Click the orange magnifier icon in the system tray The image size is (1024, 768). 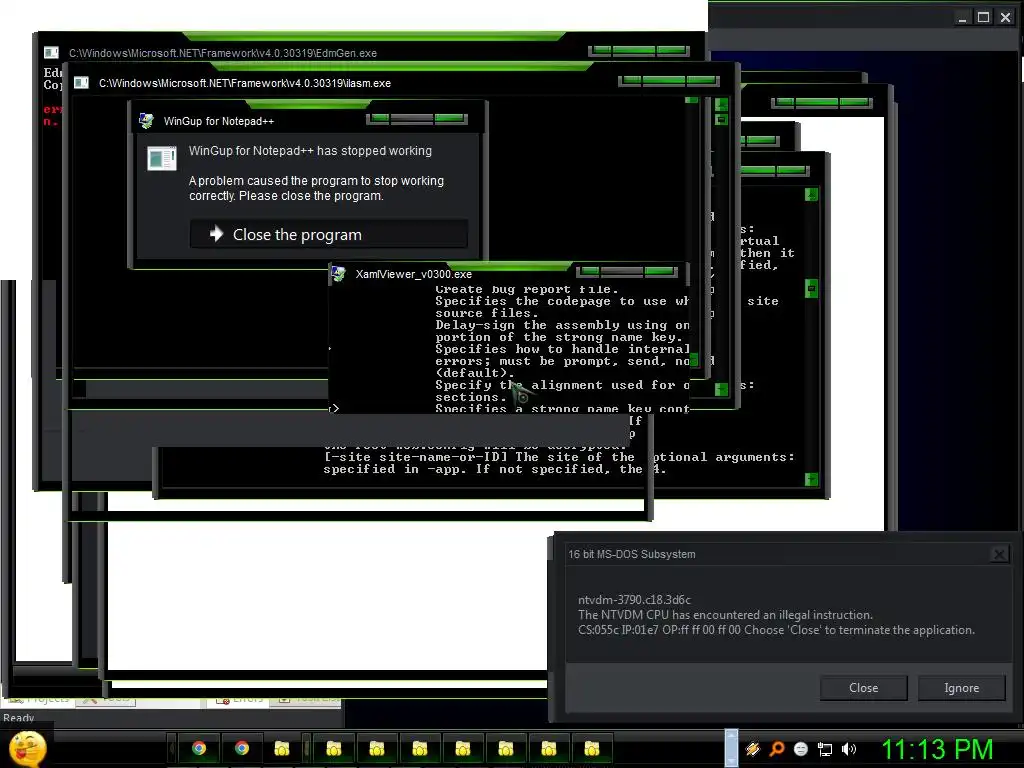[x=776, y=749]
